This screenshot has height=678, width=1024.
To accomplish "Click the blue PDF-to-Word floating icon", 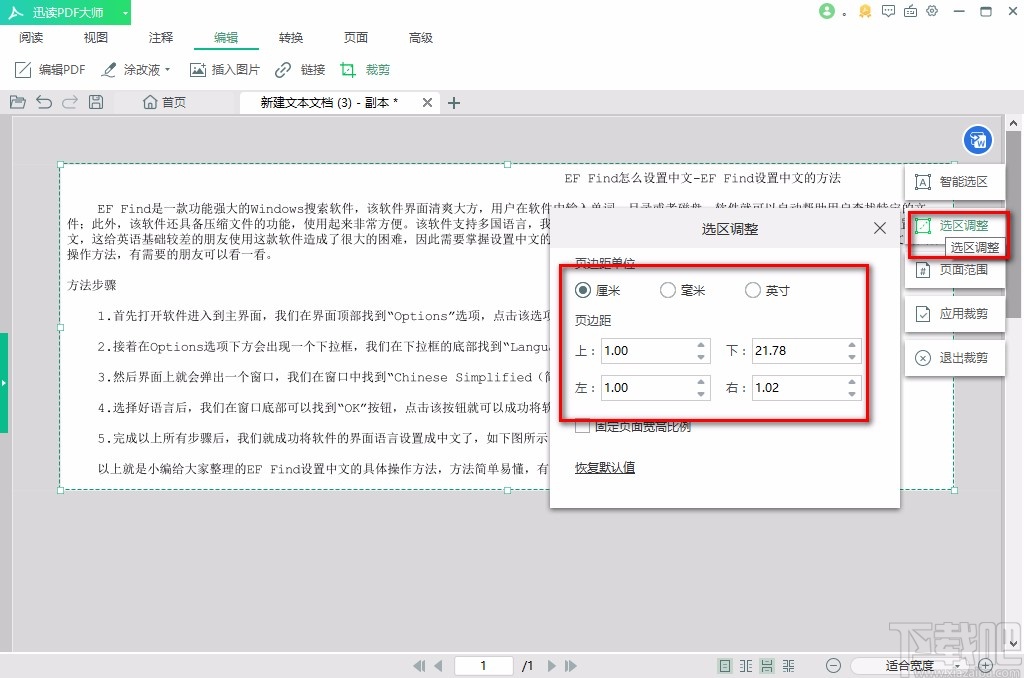I will [978, 140].
